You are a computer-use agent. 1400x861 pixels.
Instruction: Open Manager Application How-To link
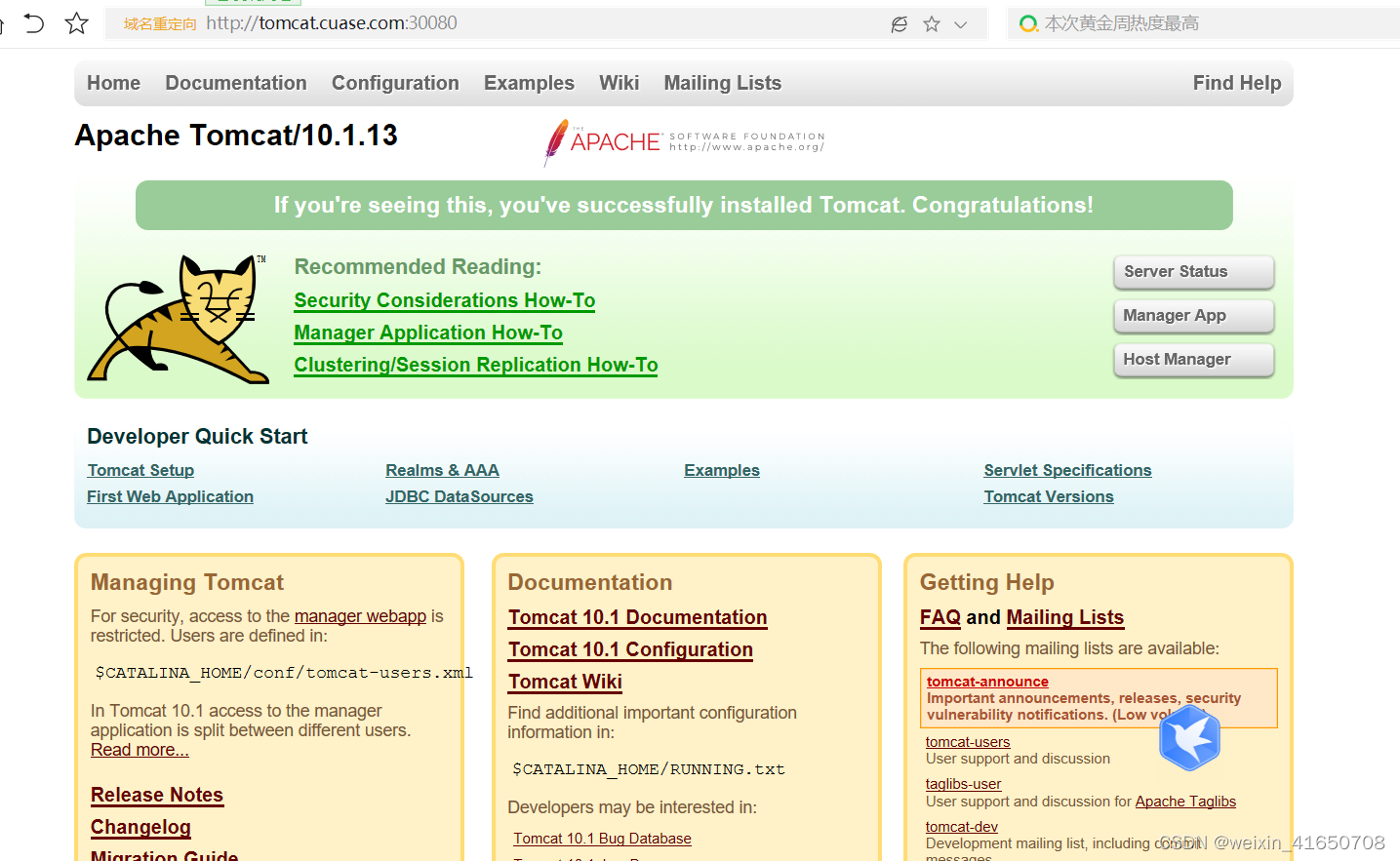click(x=428, y=333)
